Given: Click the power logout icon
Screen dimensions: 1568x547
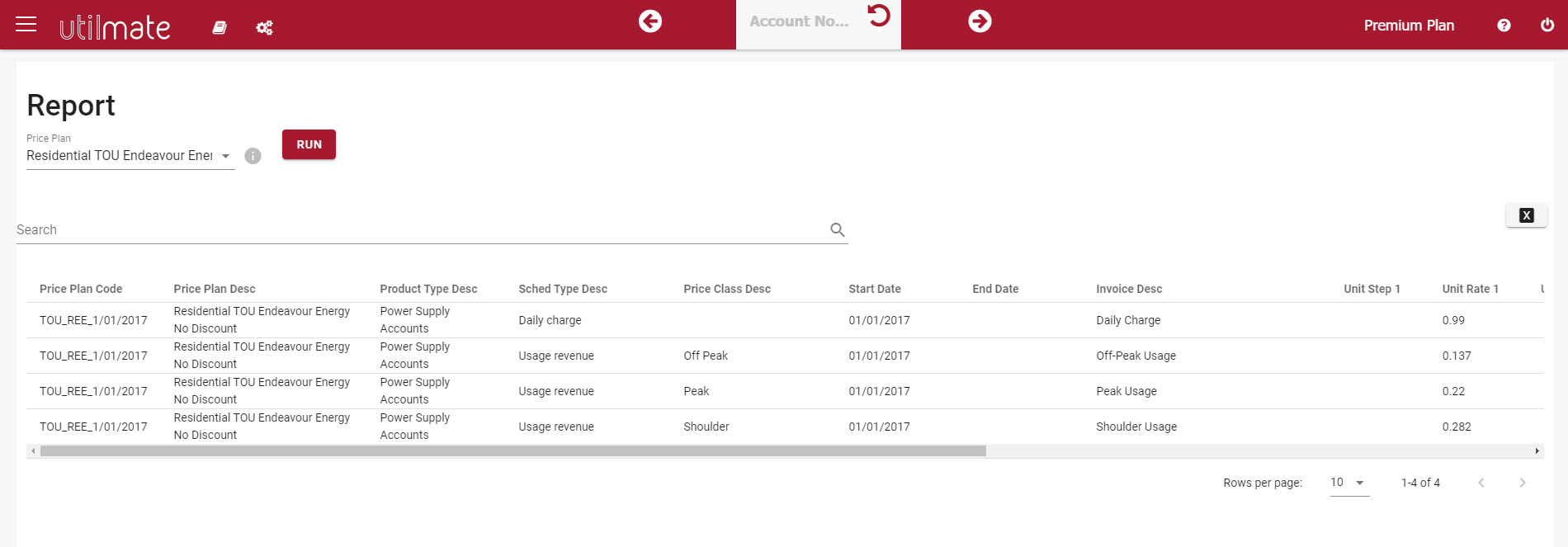Looking at the screenshot, I should [x=1547, y=26].
